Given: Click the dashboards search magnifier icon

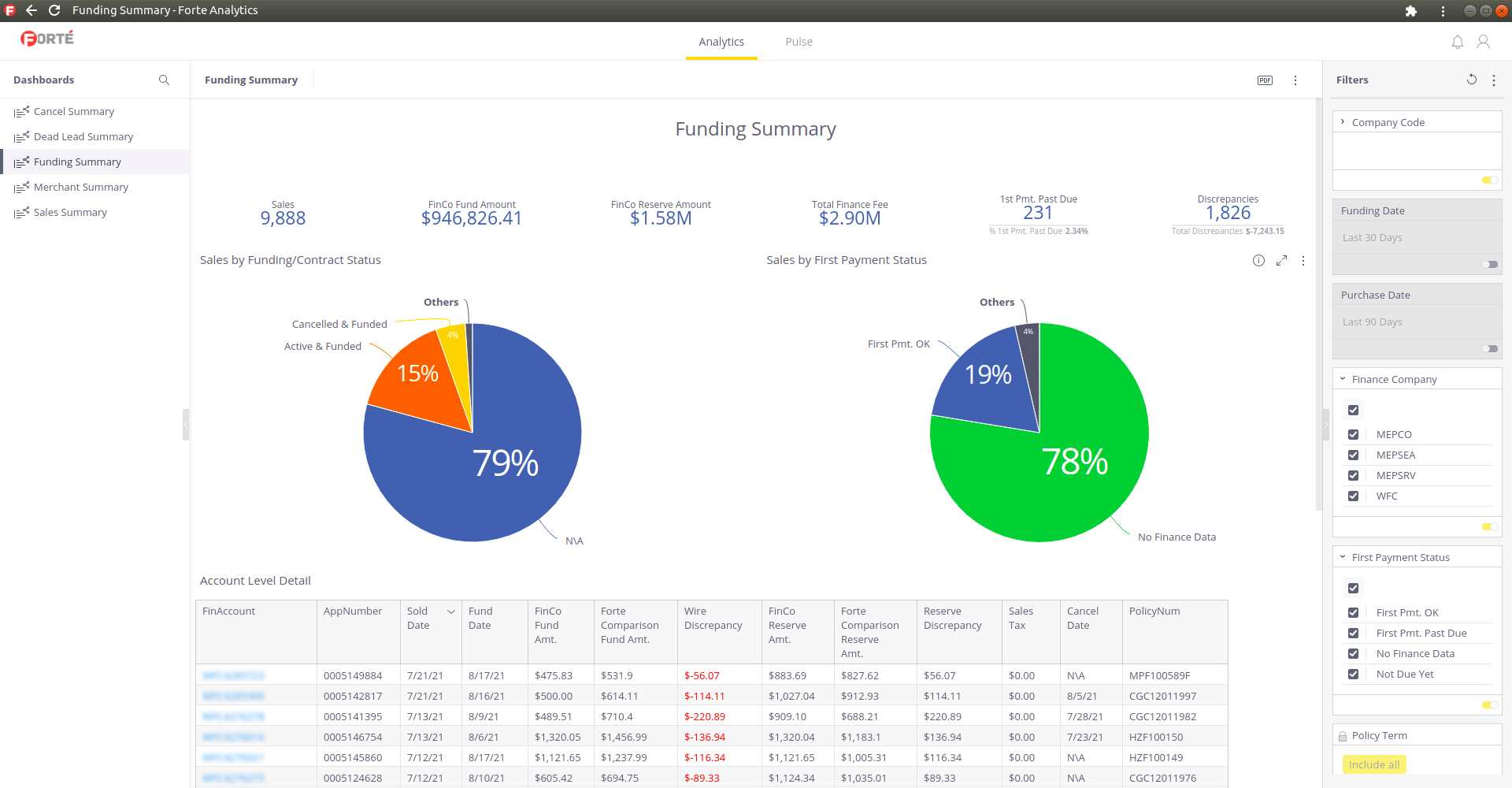Looking at the screenshot, I should click(164, 80).
